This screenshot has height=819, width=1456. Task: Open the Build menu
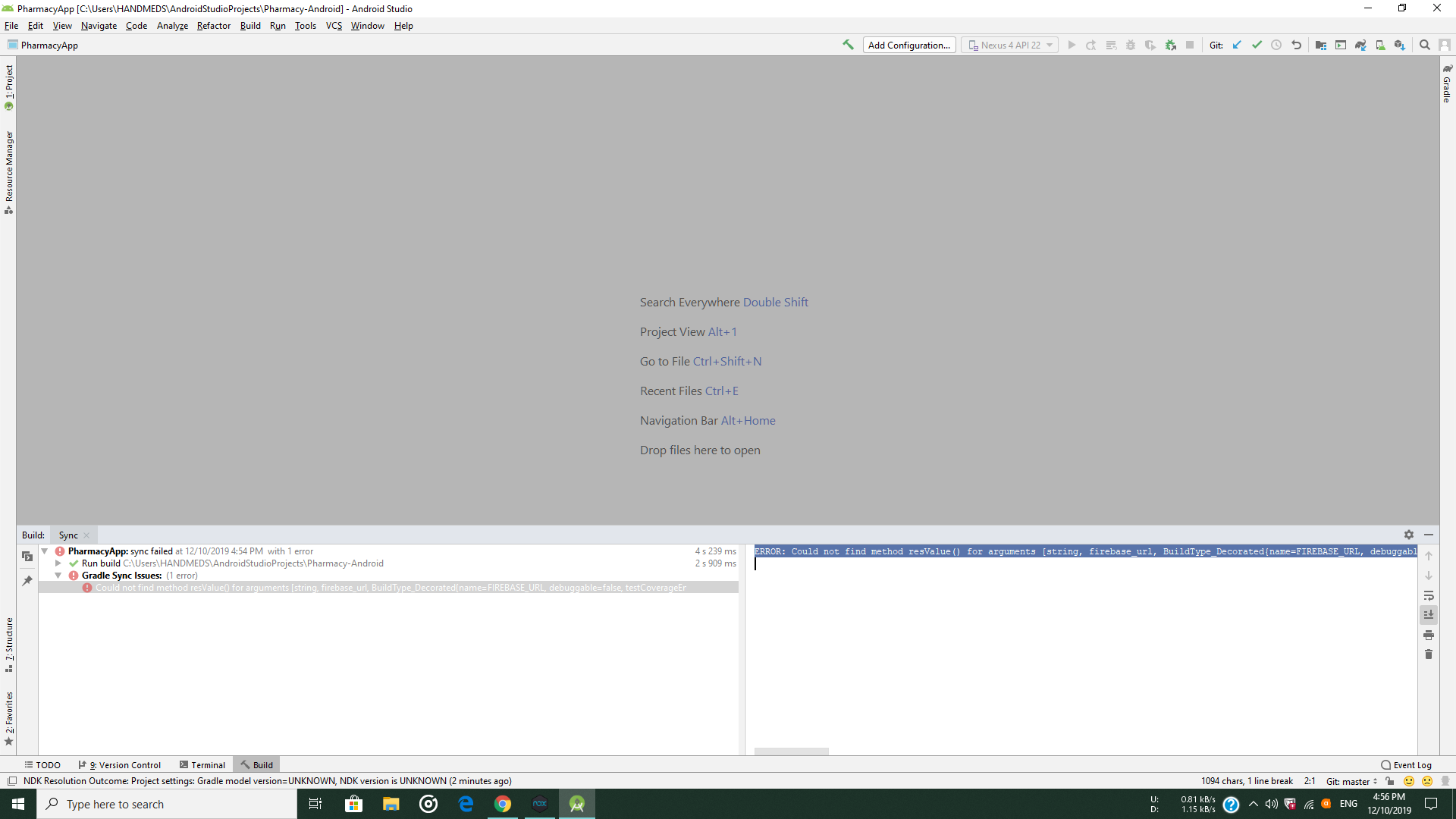pos(250,25)
